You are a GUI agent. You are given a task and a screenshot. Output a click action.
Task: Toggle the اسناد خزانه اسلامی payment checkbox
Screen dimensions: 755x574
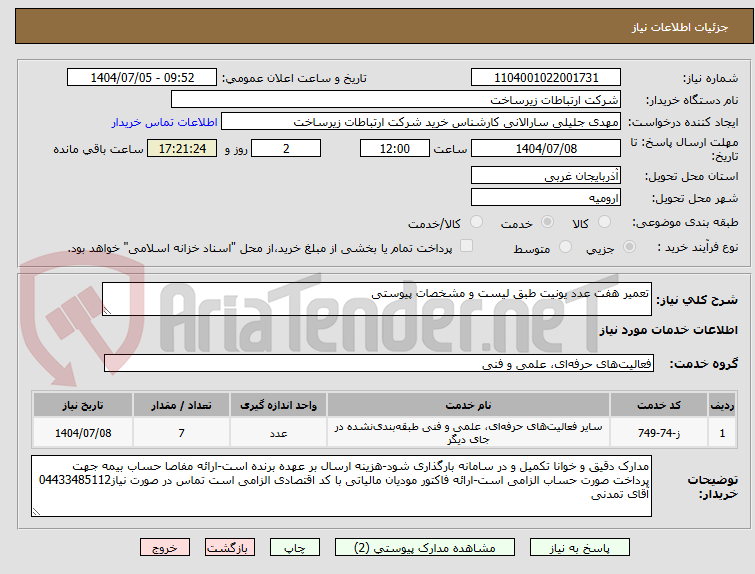tap(466, 246)
